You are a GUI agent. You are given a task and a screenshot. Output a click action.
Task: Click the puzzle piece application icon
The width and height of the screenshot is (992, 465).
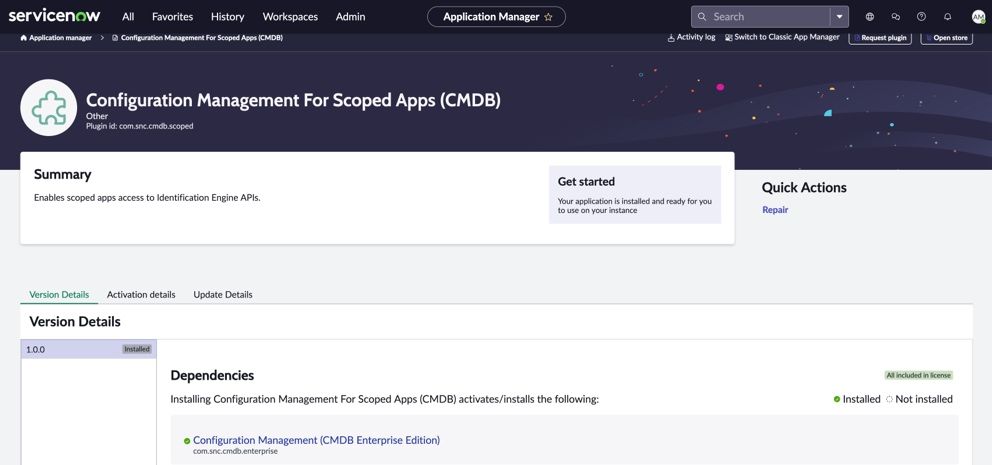pyautogui.click(x=49, y=108)
